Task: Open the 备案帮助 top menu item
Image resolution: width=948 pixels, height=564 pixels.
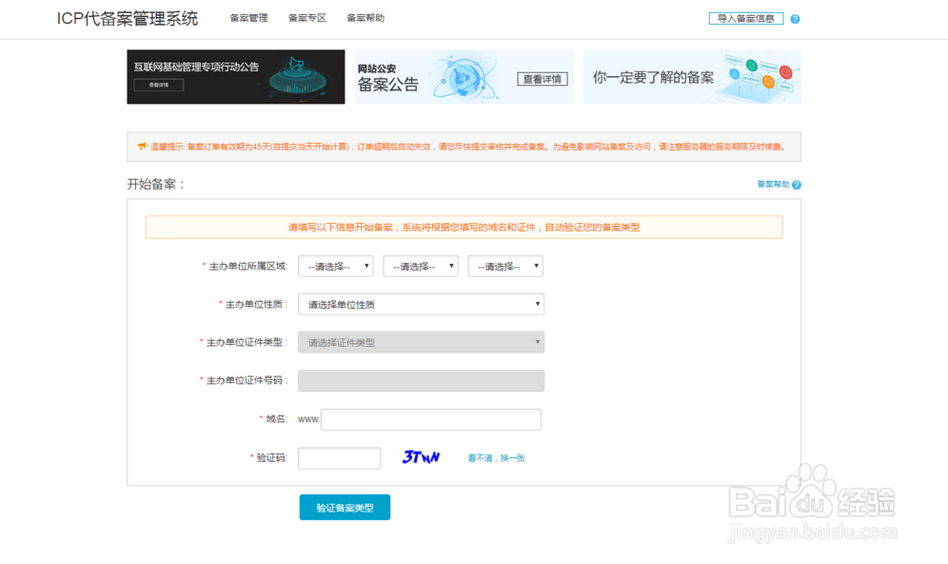Action: coord(365,18)
